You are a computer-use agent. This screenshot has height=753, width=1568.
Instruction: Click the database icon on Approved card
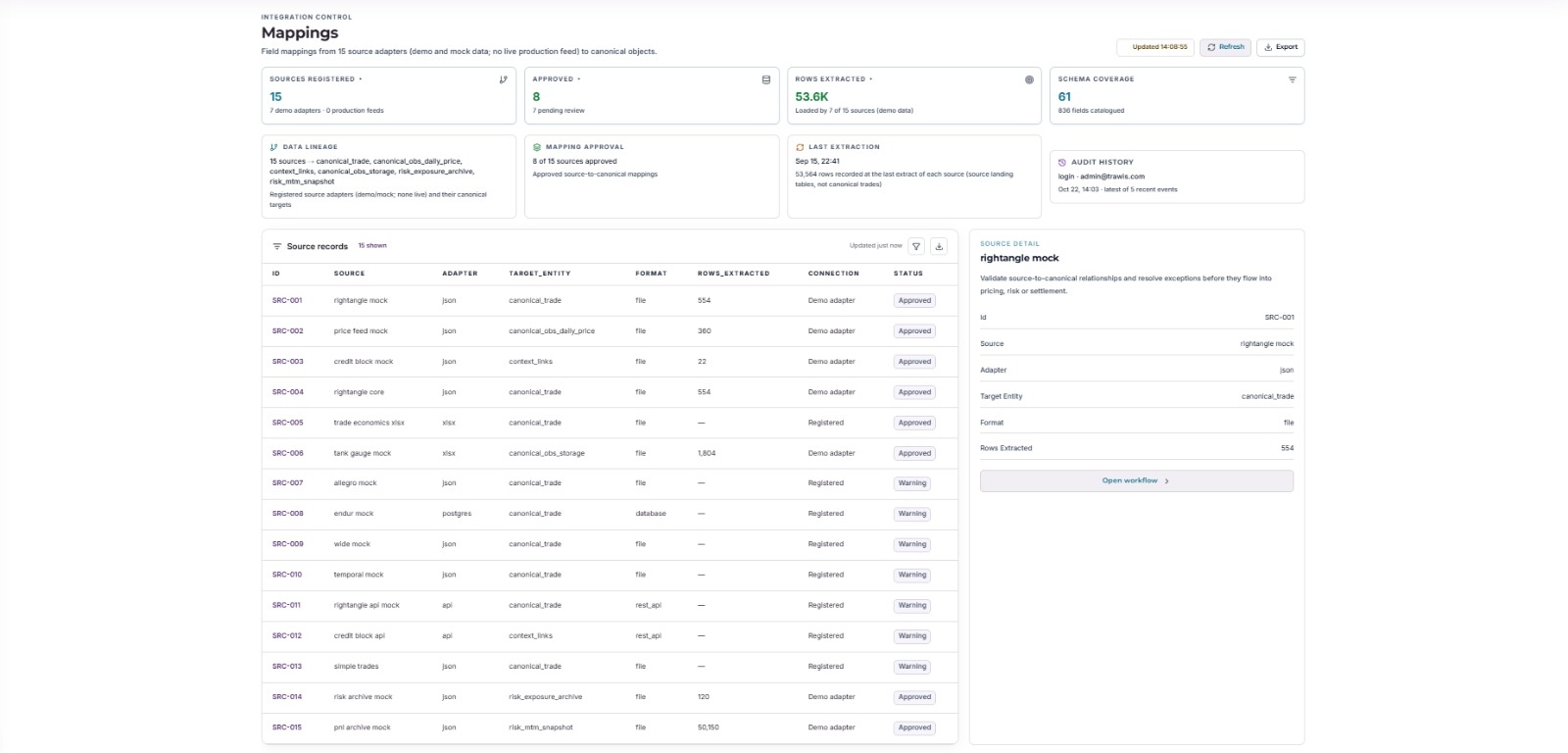[x=766, y=79]
